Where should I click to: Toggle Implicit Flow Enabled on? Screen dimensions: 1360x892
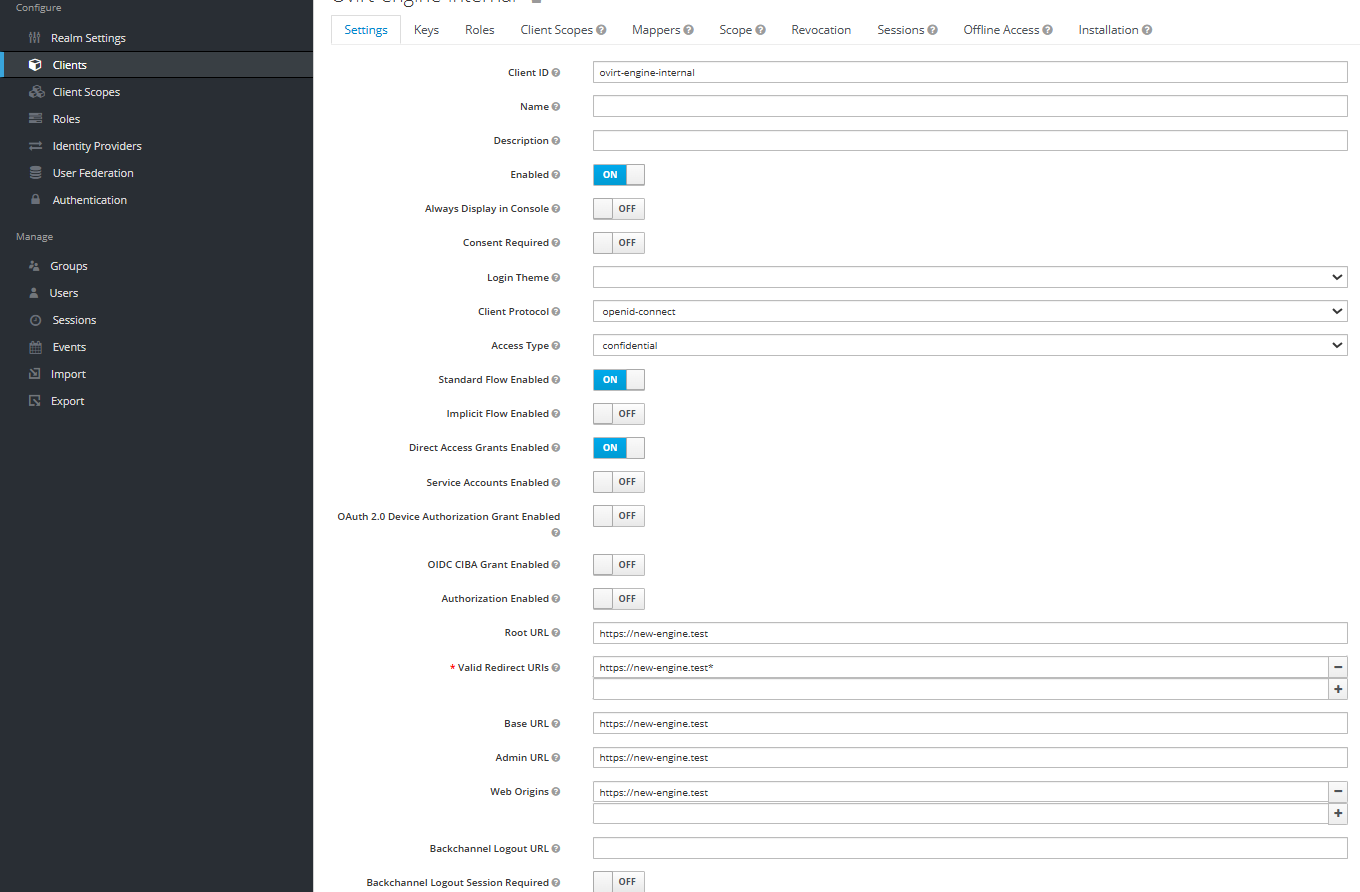point(619,414)
